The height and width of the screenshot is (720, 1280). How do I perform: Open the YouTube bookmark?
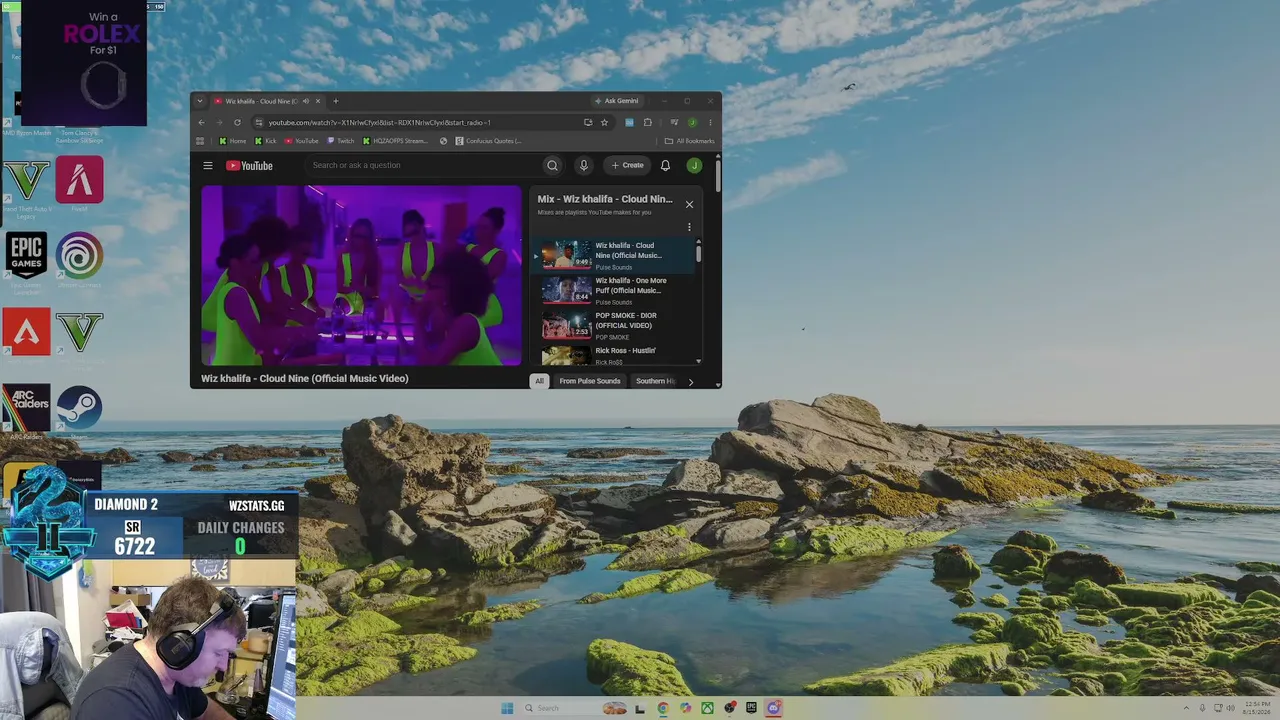(302, 141)
